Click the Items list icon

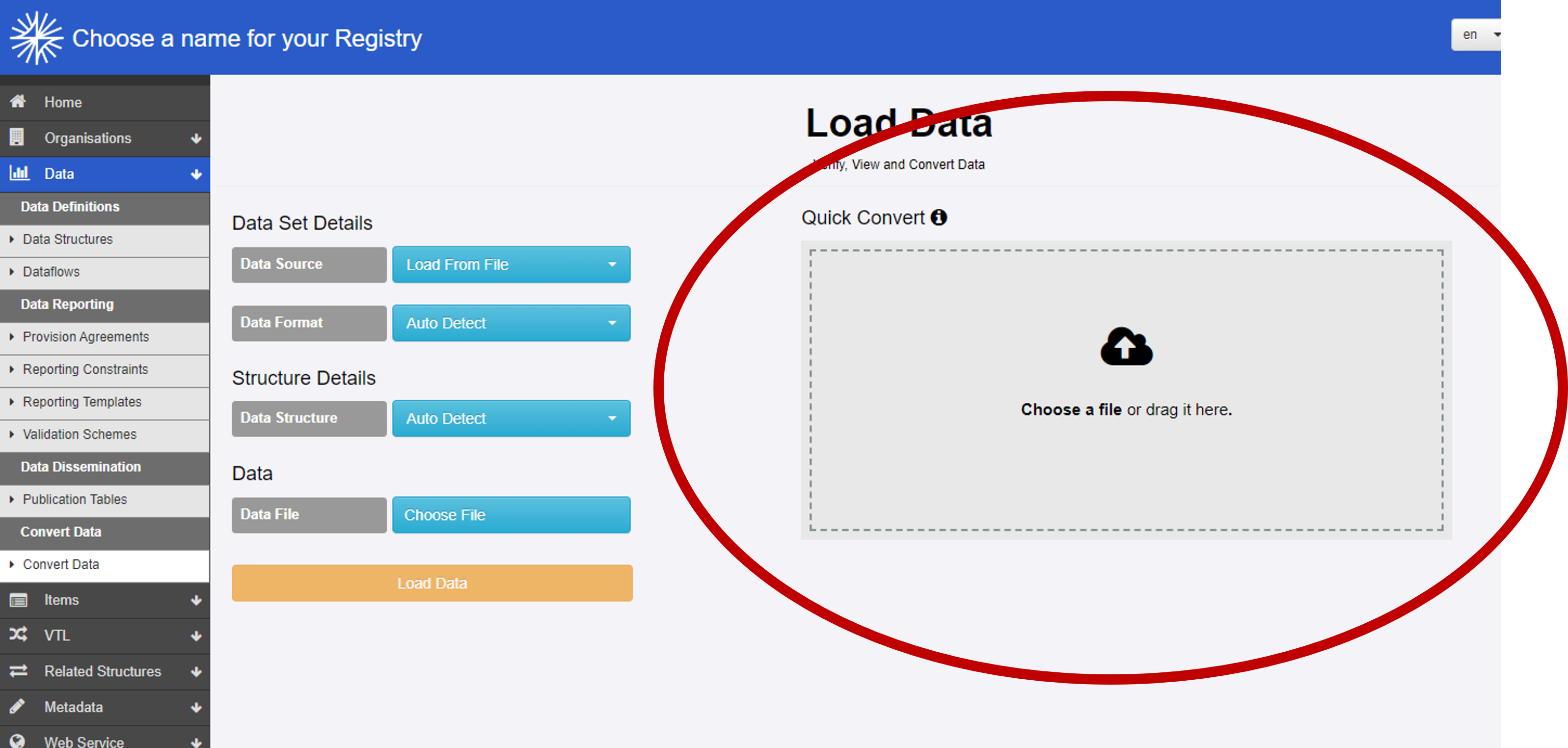pyautogui.click(x=18, y=600)
